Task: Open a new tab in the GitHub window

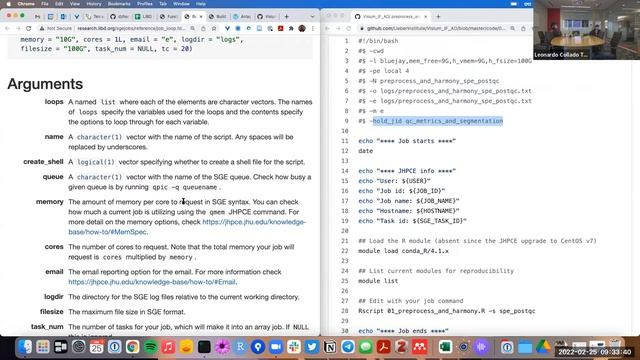Action: tap(438, 17)
